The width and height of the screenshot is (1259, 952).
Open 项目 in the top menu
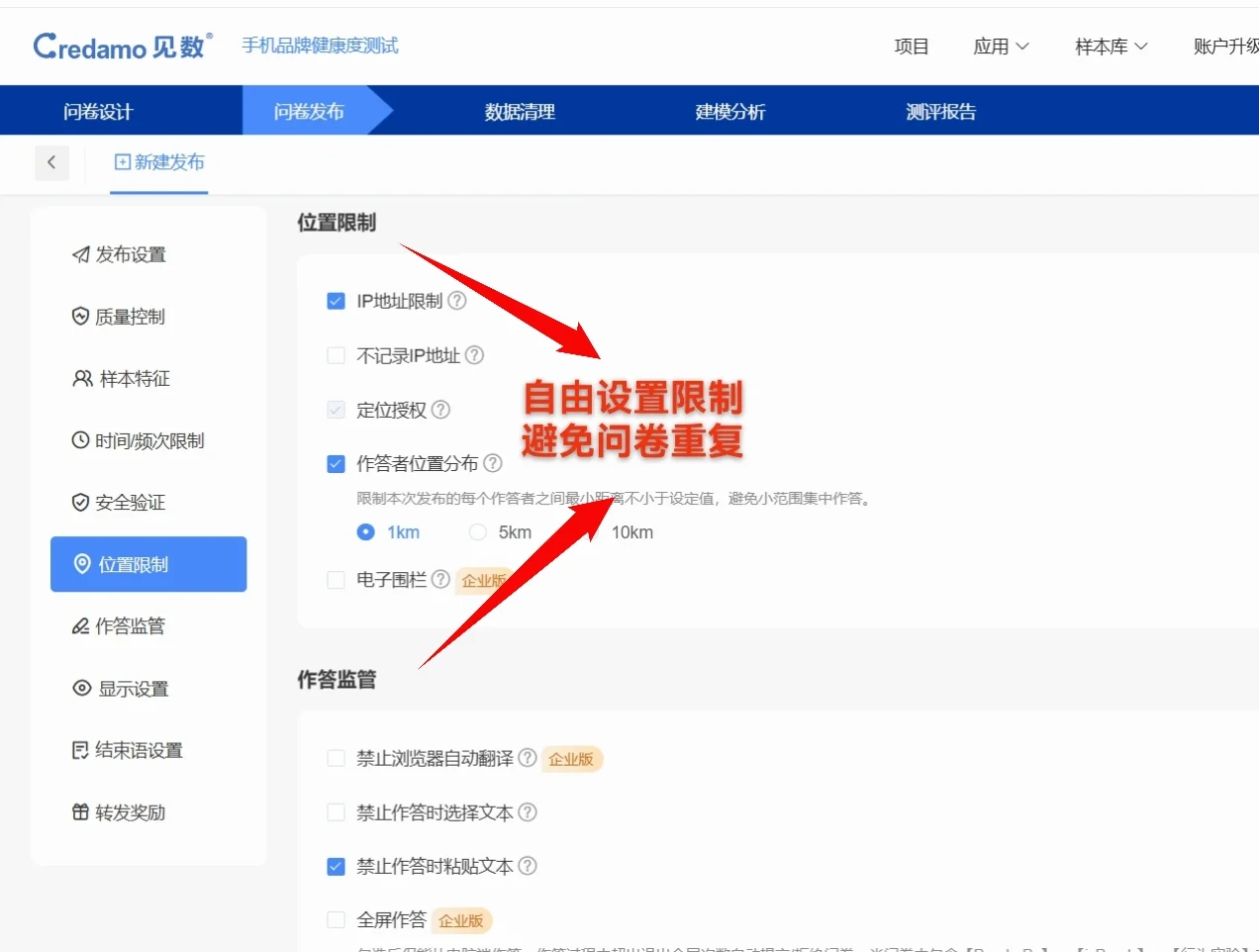pyautogui.click(x=911, y=47)
